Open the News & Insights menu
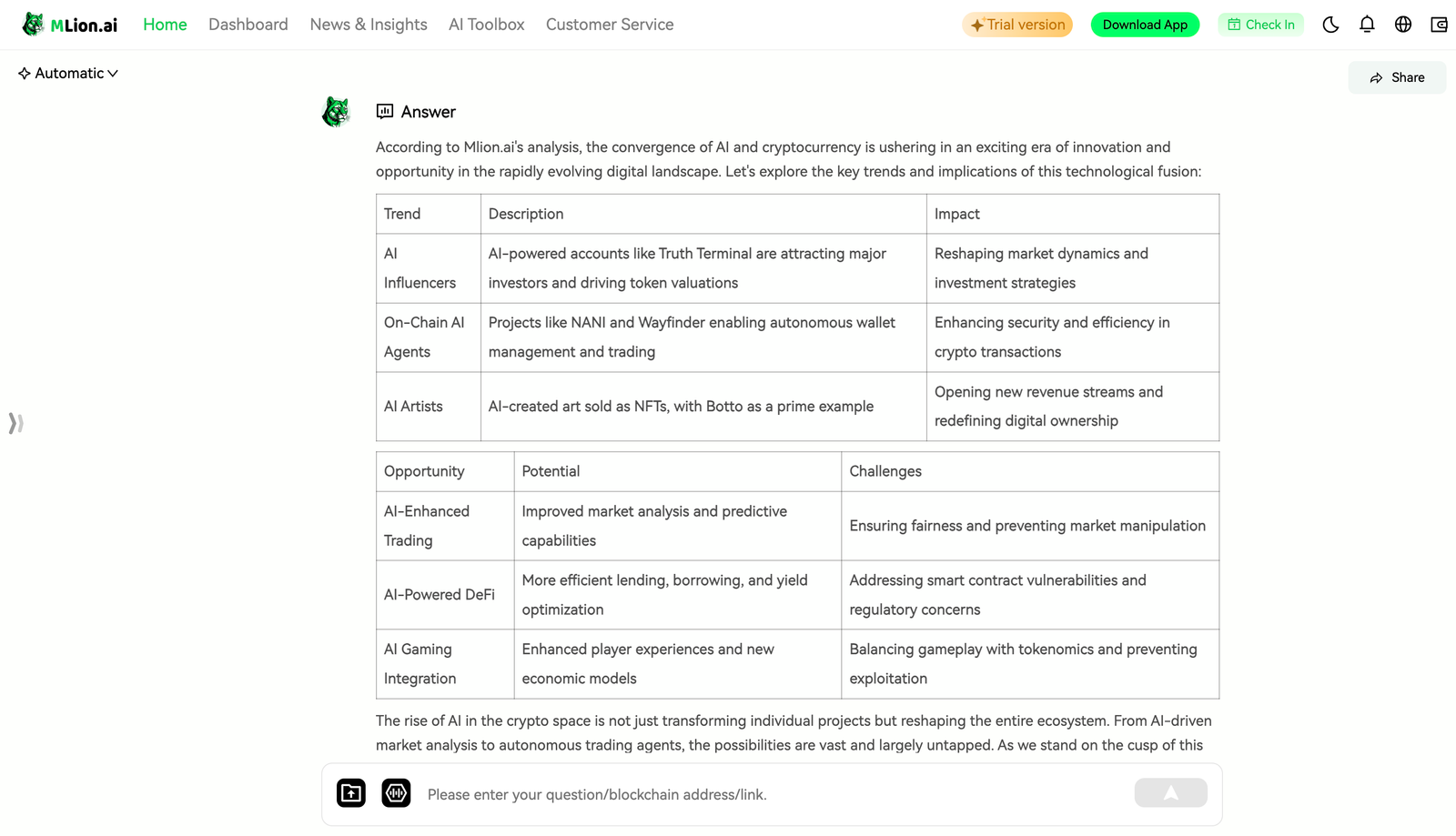Viewport: 1456px width, 836px height. tap(369, 25)
